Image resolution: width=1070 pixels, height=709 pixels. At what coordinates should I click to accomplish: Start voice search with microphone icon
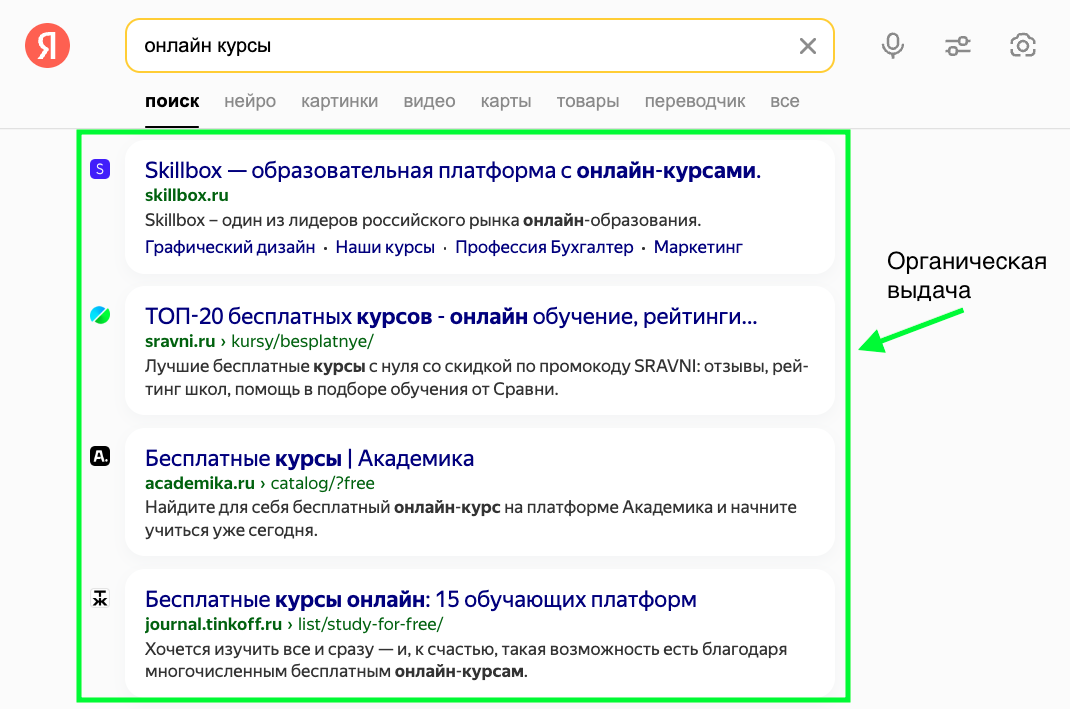click(x=893, y=46)
